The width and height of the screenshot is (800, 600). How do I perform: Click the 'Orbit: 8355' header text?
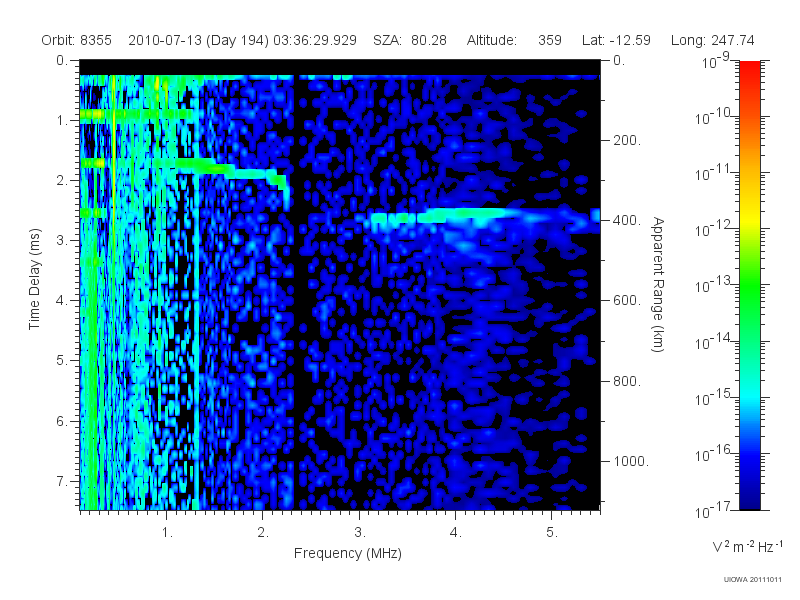pos(77,40)
